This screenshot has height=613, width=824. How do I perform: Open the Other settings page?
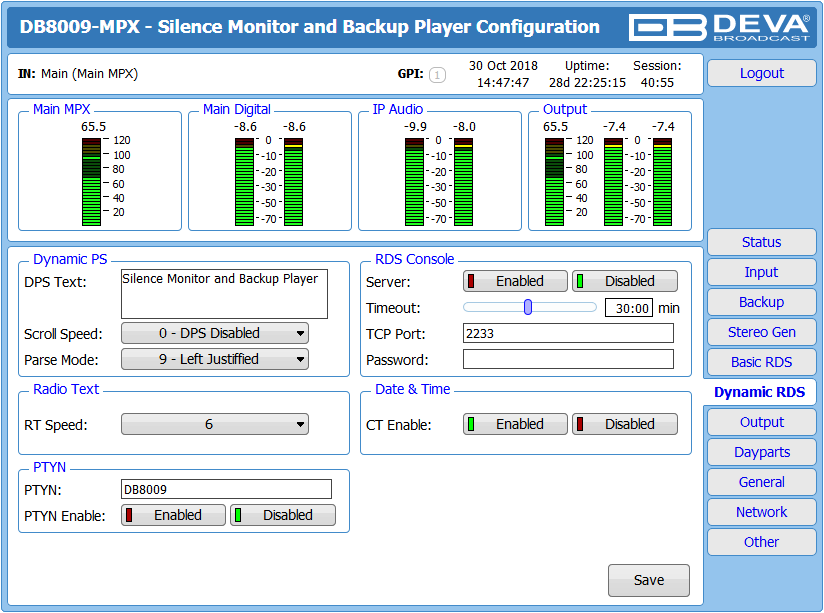[761, 542]
